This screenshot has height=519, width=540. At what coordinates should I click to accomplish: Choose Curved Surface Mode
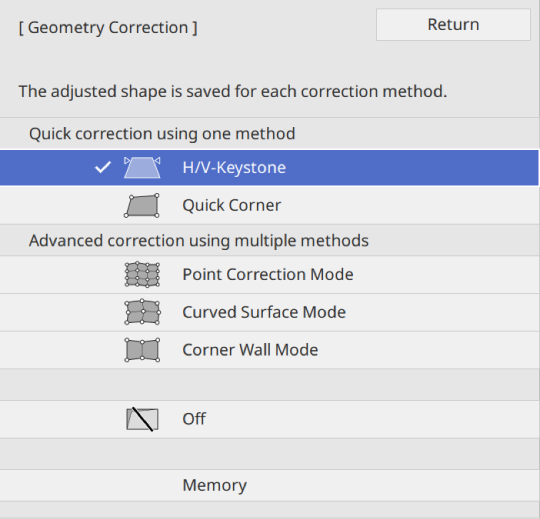tap(269, 312)
